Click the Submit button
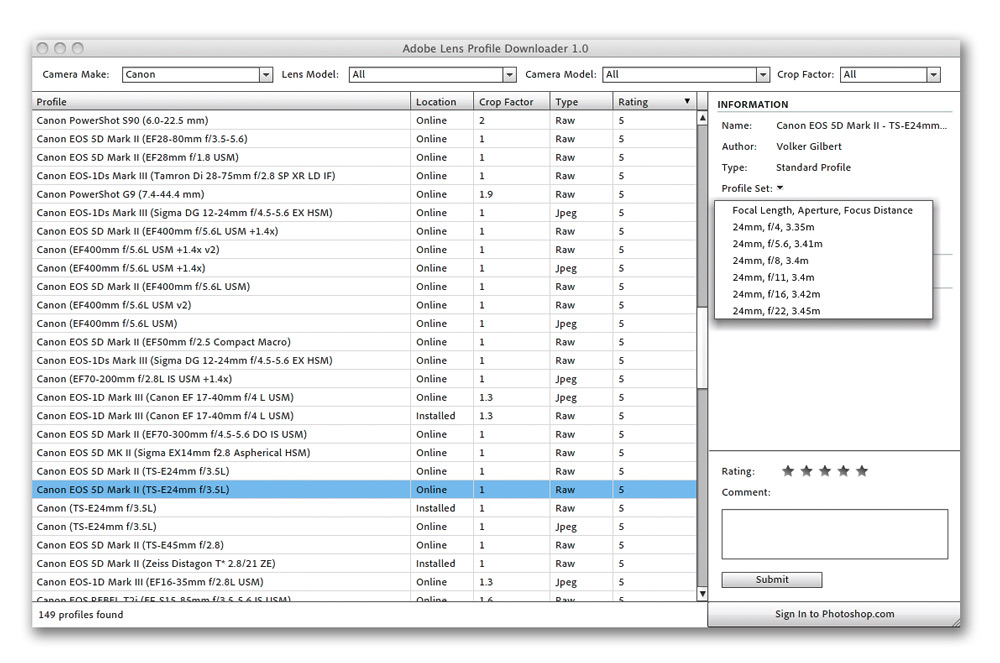Viewport: 1000px width, 663px height. click(772, 579)
